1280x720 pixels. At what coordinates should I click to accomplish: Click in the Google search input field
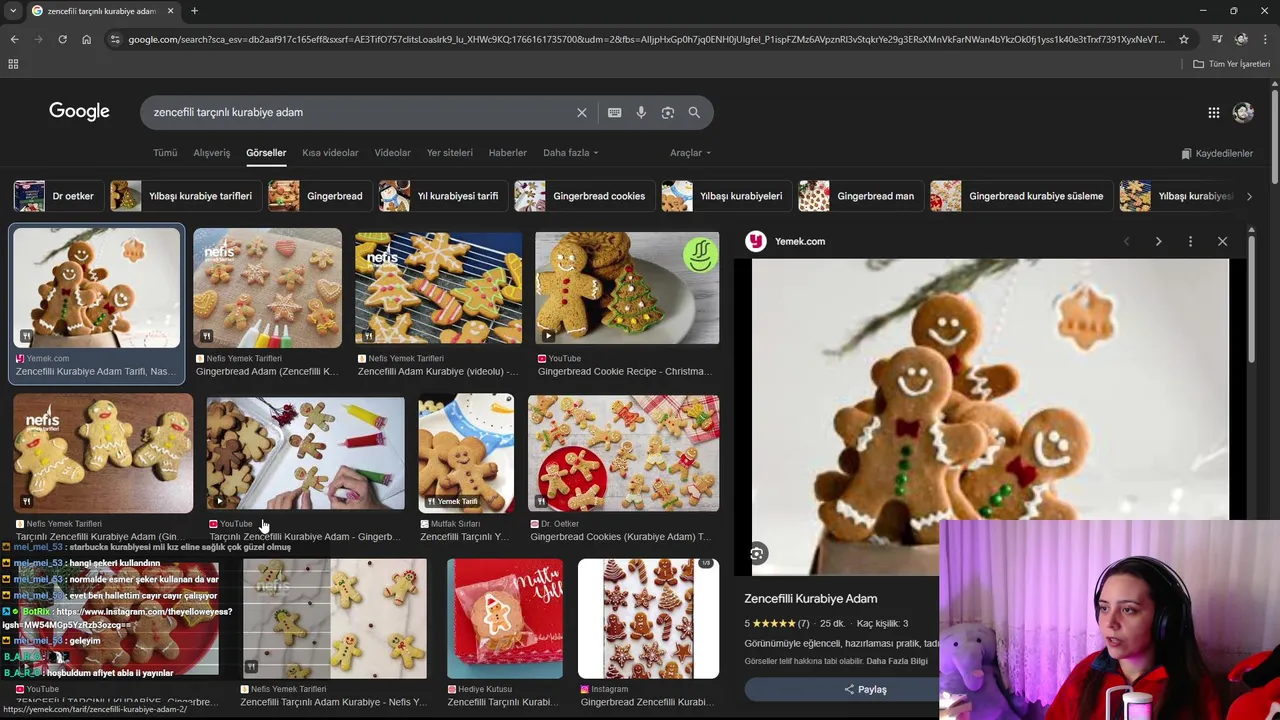pyautogui.click(x=360, y=113)
